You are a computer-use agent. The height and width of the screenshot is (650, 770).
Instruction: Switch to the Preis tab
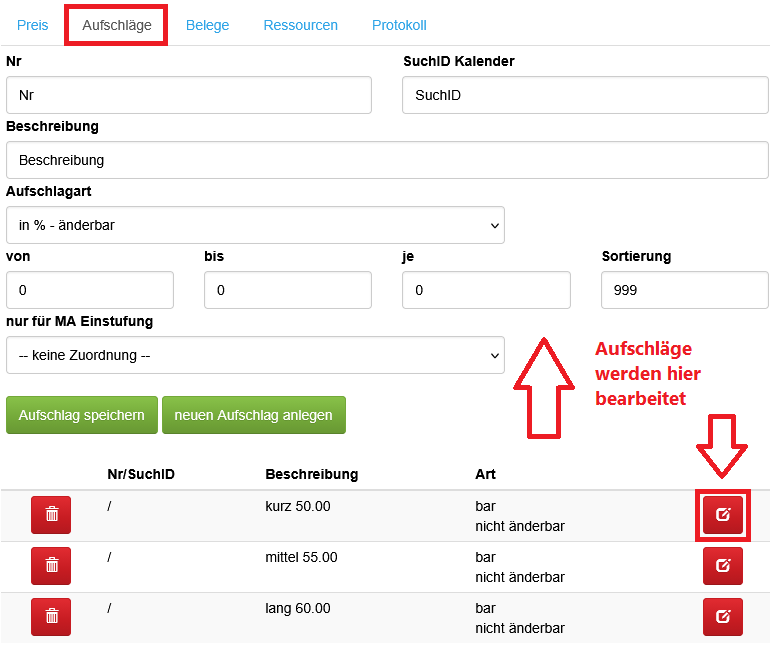click(33, 25)
